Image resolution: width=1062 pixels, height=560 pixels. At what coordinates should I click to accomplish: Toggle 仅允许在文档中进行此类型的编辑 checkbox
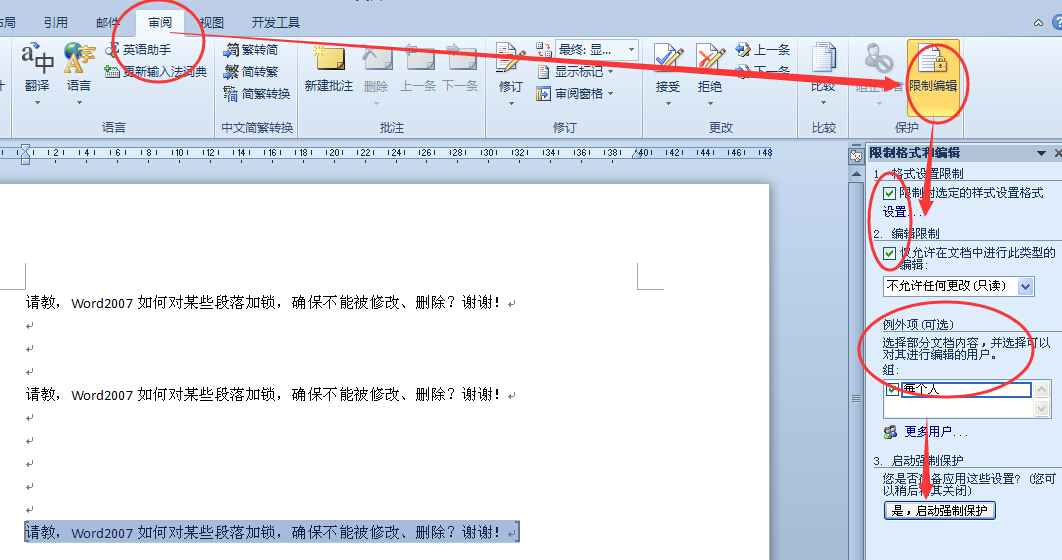[890, 254]
